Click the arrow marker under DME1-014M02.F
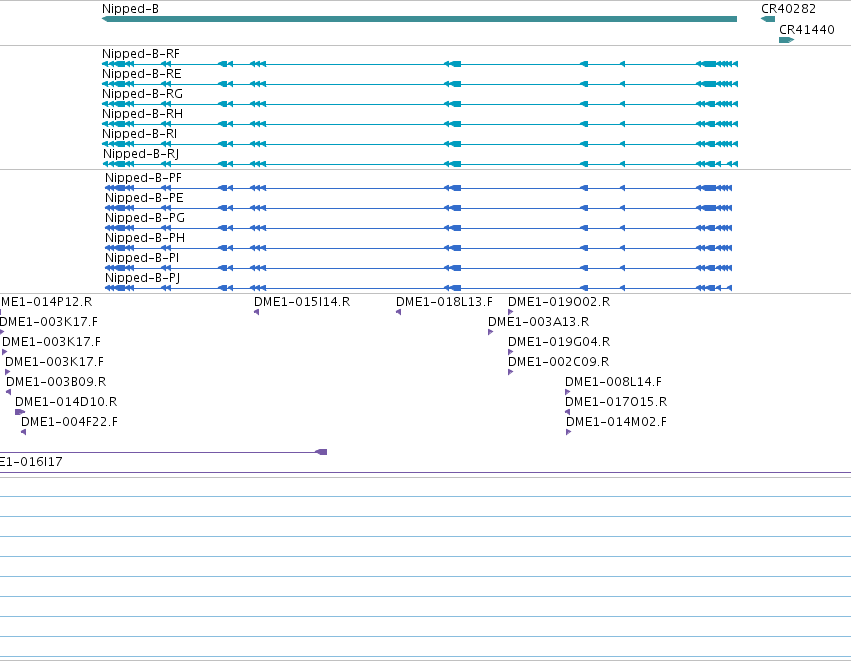Viewport: 851px width, 661px height. (x=568, y=432)
